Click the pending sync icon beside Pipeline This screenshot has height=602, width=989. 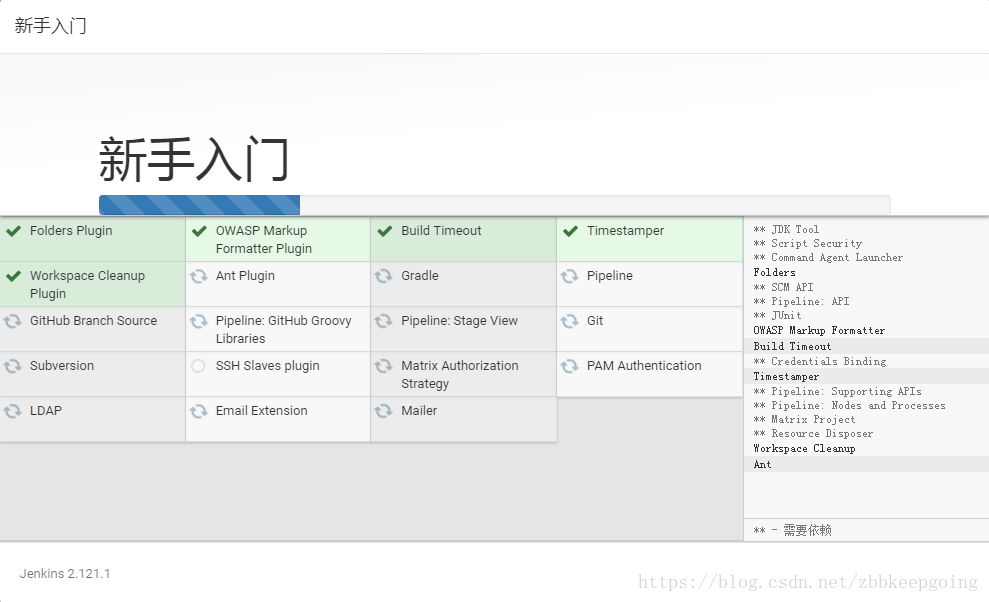click(570, 276)
